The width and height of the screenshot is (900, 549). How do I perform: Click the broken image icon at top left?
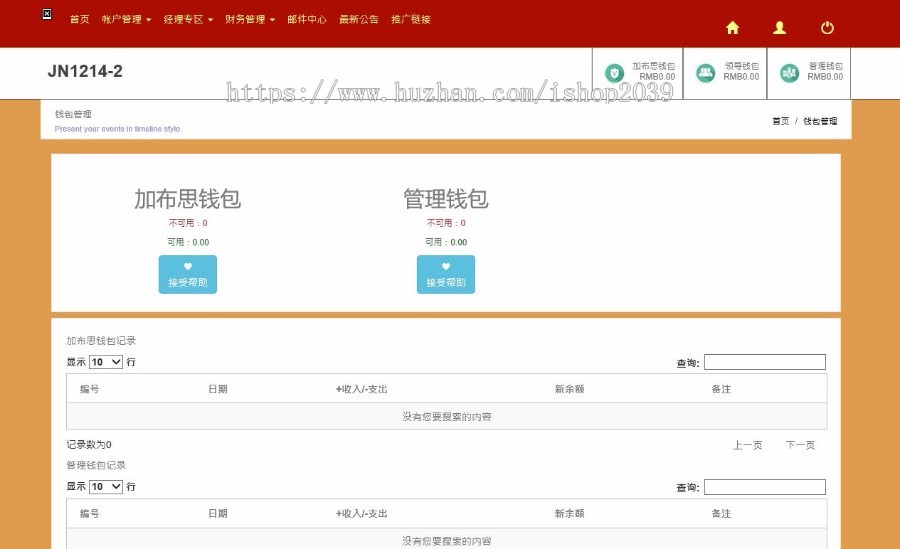coord(47,14)
